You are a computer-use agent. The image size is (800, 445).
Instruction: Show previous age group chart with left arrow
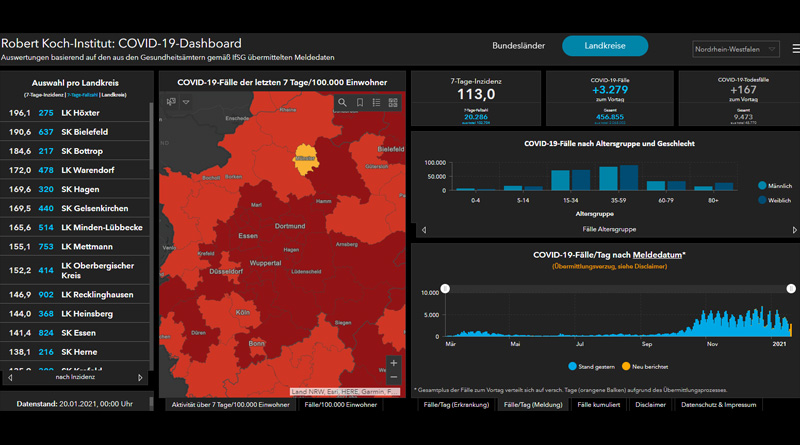[x=424, y=230]
